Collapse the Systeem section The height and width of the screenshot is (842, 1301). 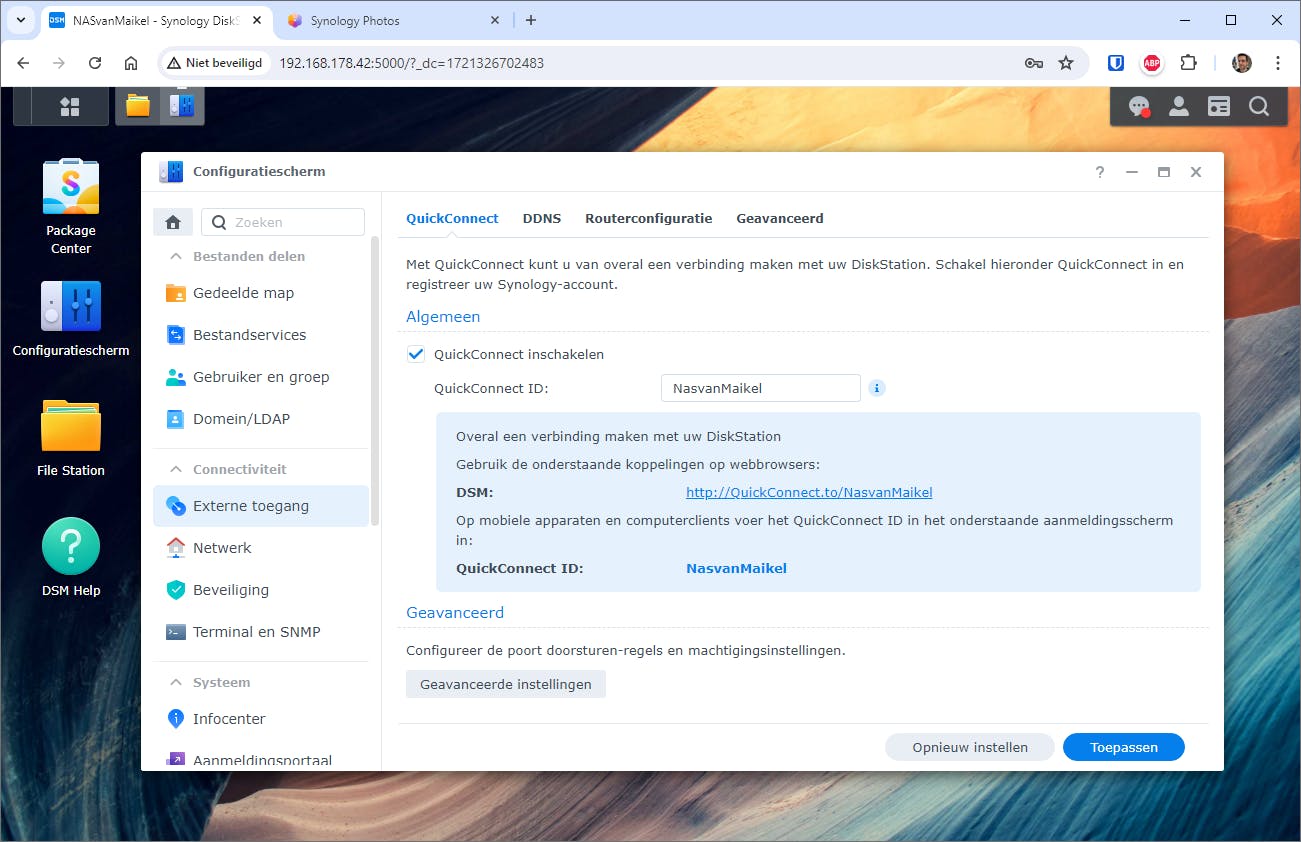tap(176, 682)
